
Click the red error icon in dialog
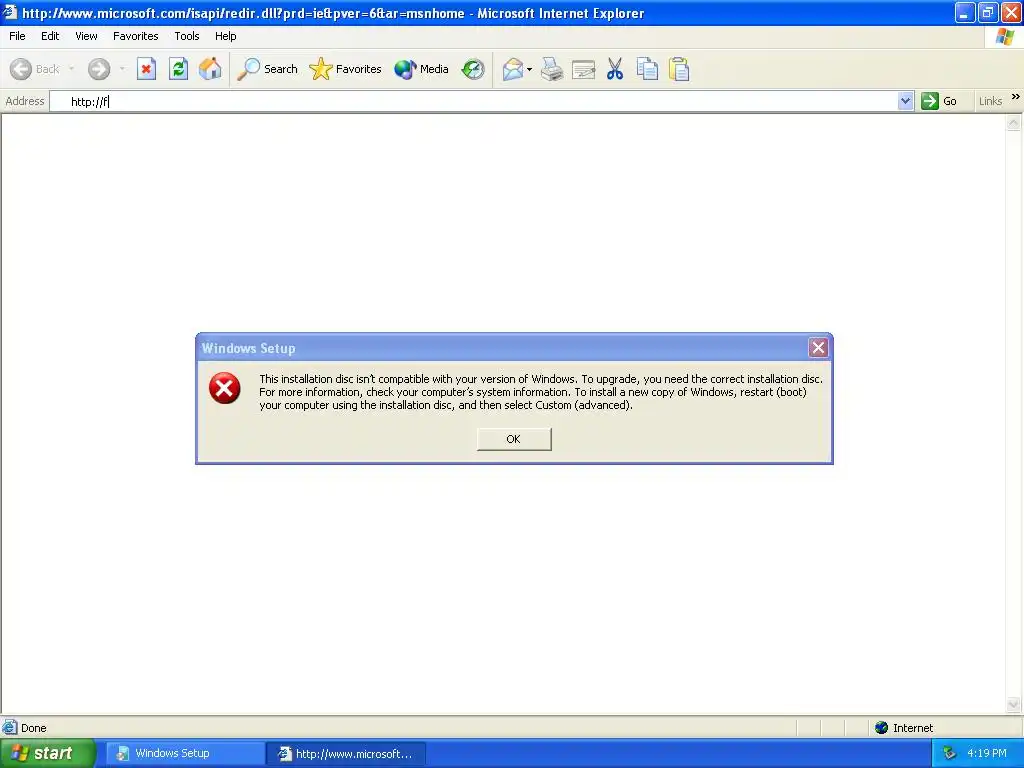pyautogui.click(x=225, y=389)
